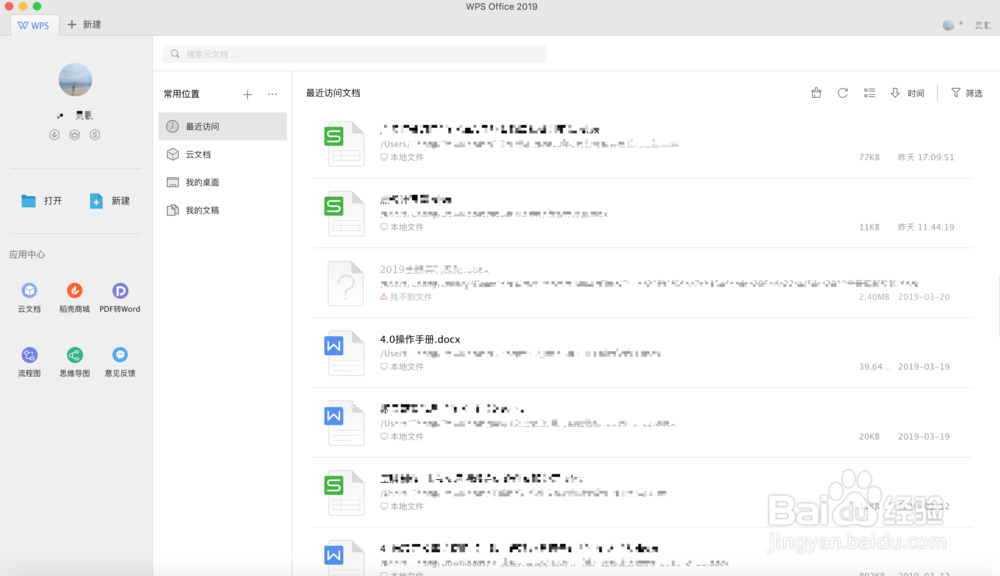Click the 新建 new document button in sidebar
1000x576 pixels.
[x=109, y=201]
